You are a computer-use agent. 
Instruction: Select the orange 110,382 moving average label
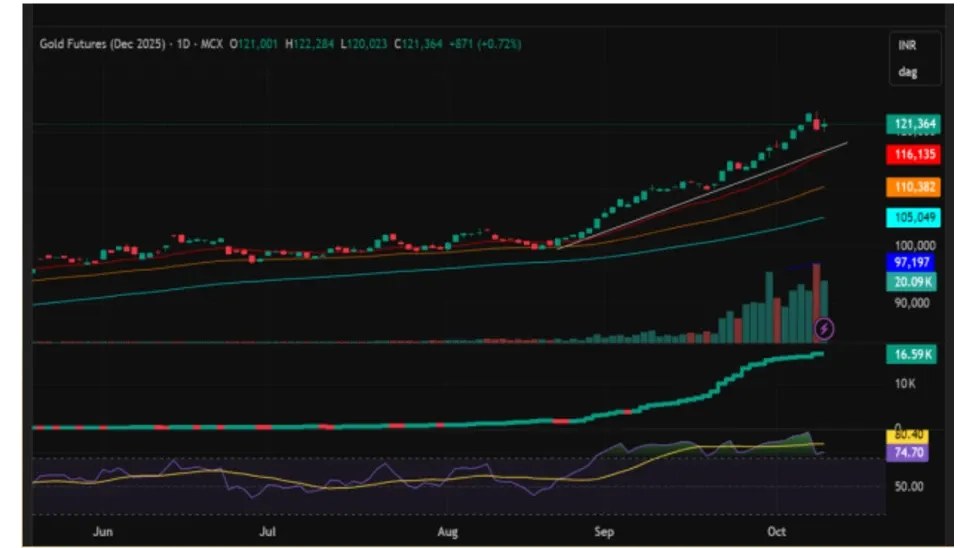(914, 187)
